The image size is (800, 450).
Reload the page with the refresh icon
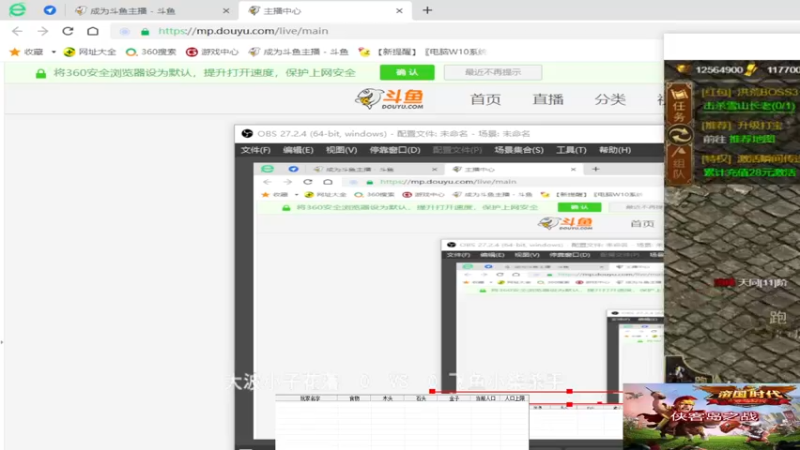tap(68, 31)
